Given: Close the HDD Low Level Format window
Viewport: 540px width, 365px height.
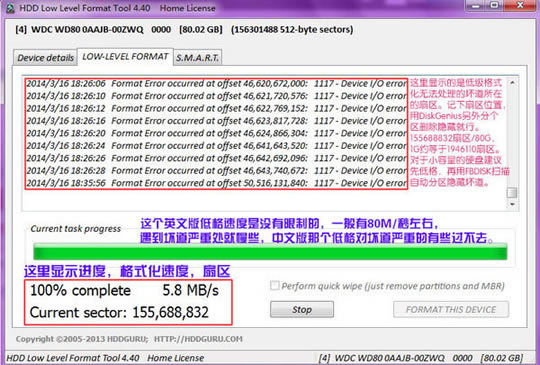Looking at the screenshot, I should coord(520,6).
